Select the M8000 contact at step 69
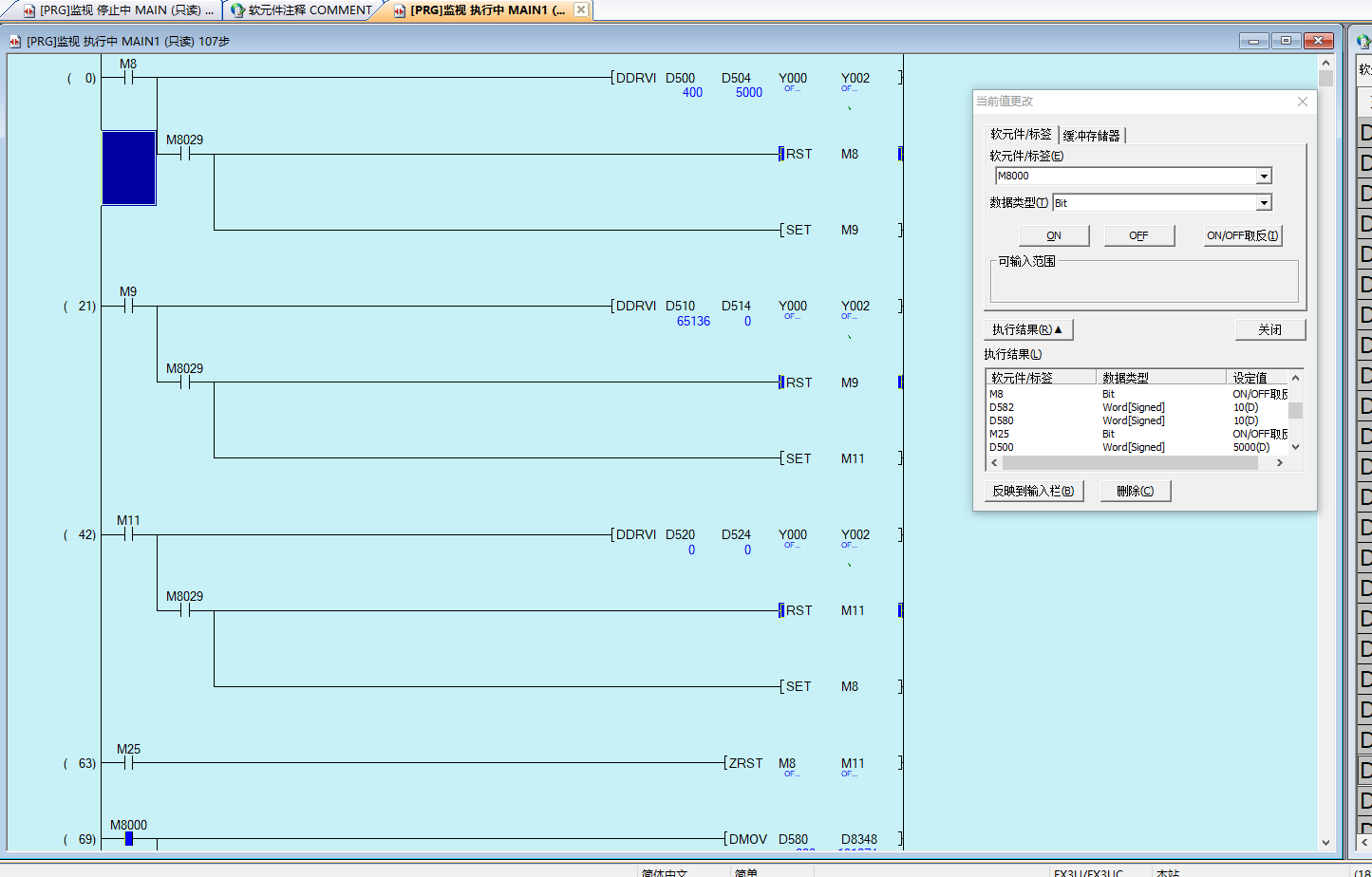Viewport: 1372px width, 877px height. point(128,838)
